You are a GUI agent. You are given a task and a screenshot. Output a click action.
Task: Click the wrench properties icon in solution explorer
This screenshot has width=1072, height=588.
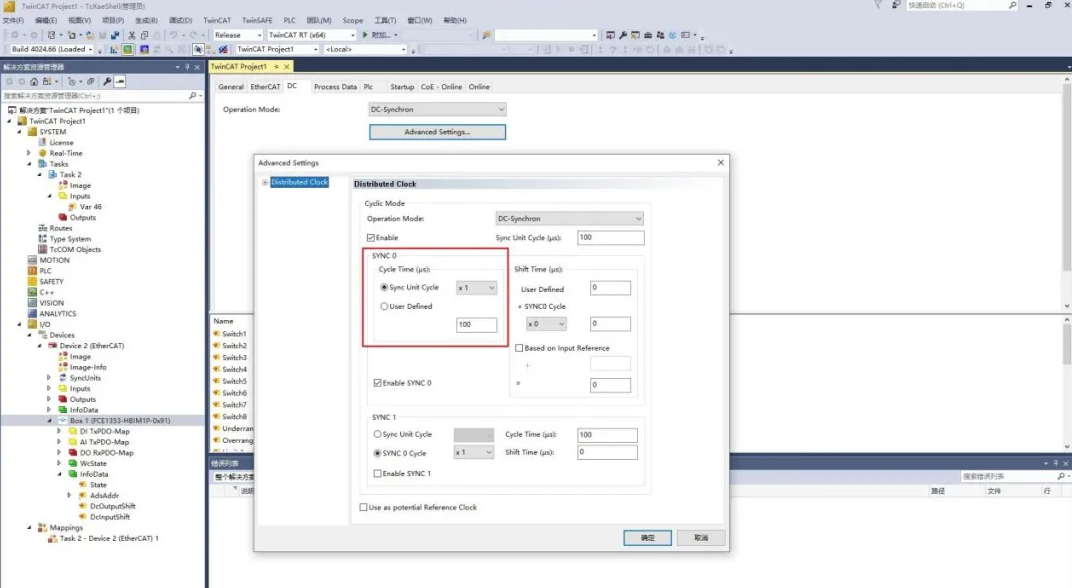[x=107, y=81]
